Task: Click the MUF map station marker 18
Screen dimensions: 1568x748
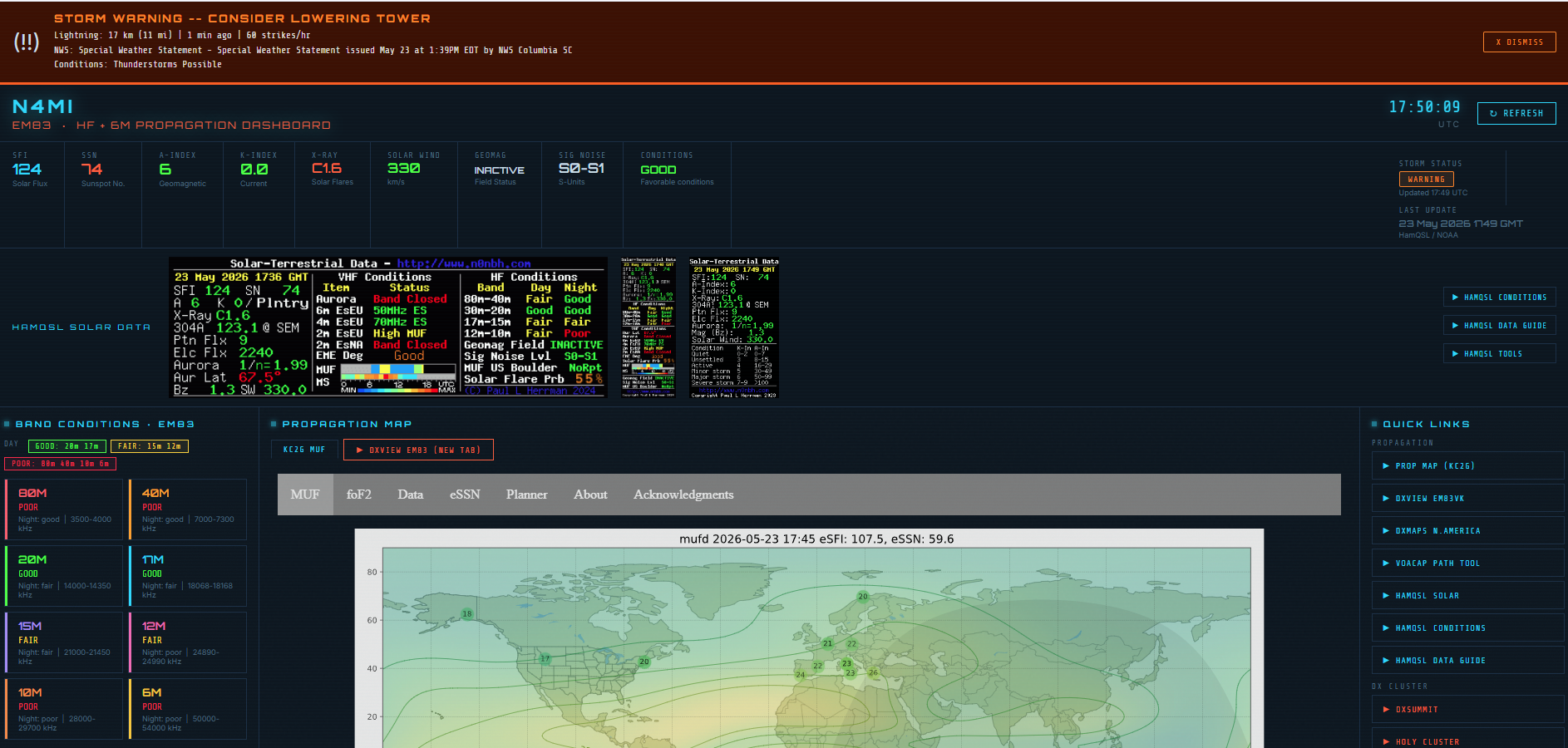Action: click(x=467, y=614)
